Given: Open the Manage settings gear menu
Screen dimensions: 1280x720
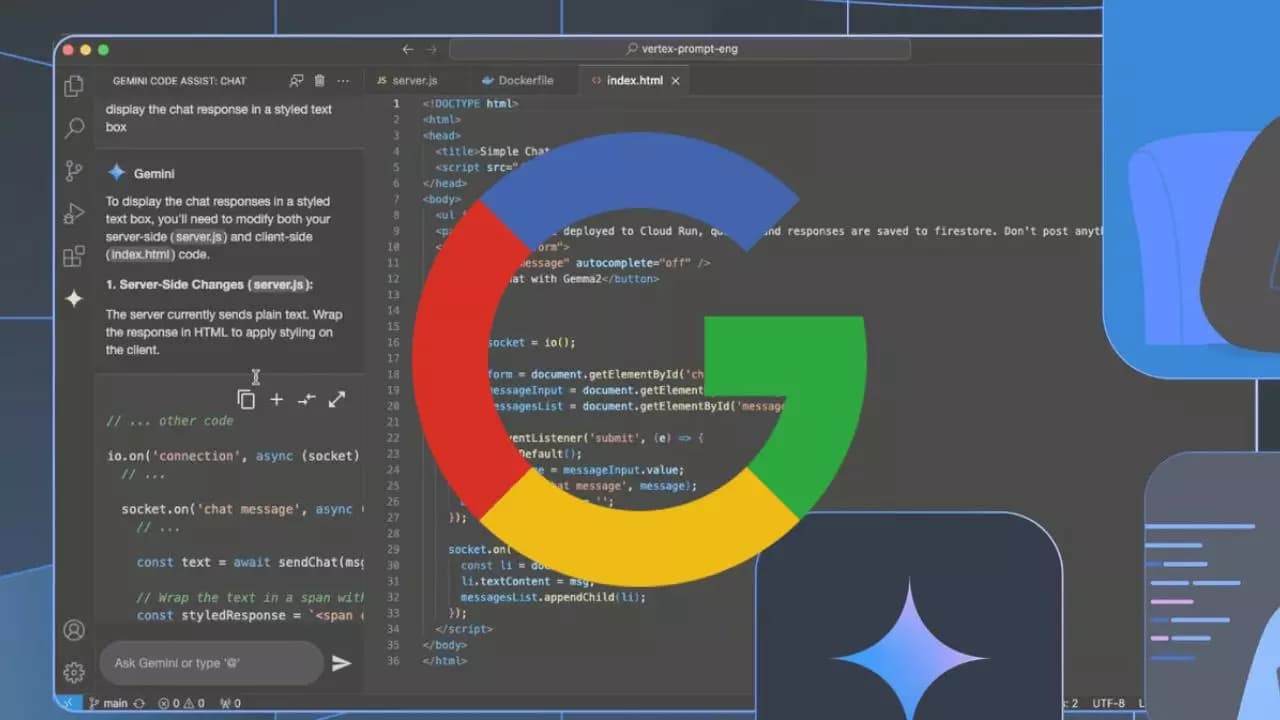Looking at the screenshot, I should pos(73,673).
